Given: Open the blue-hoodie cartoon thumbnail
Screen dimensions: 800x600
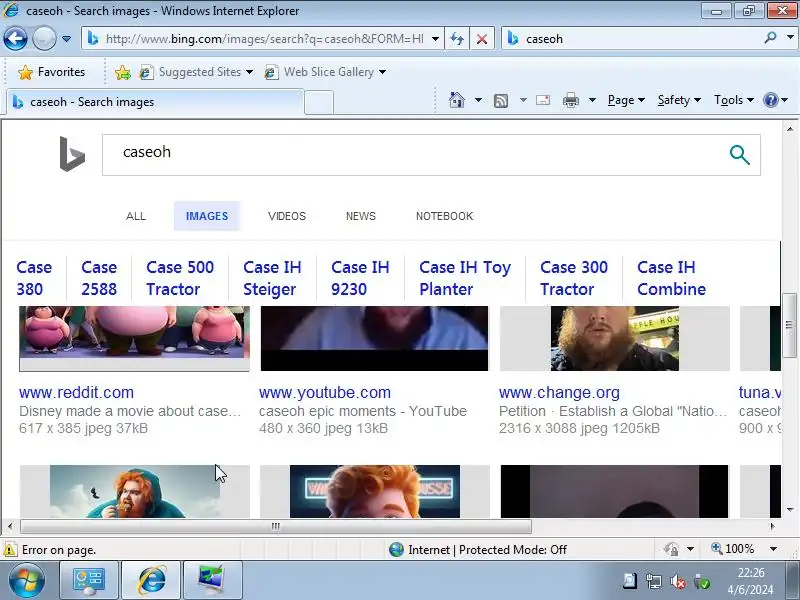Looking at the screenshot, I should pos(135,491).
